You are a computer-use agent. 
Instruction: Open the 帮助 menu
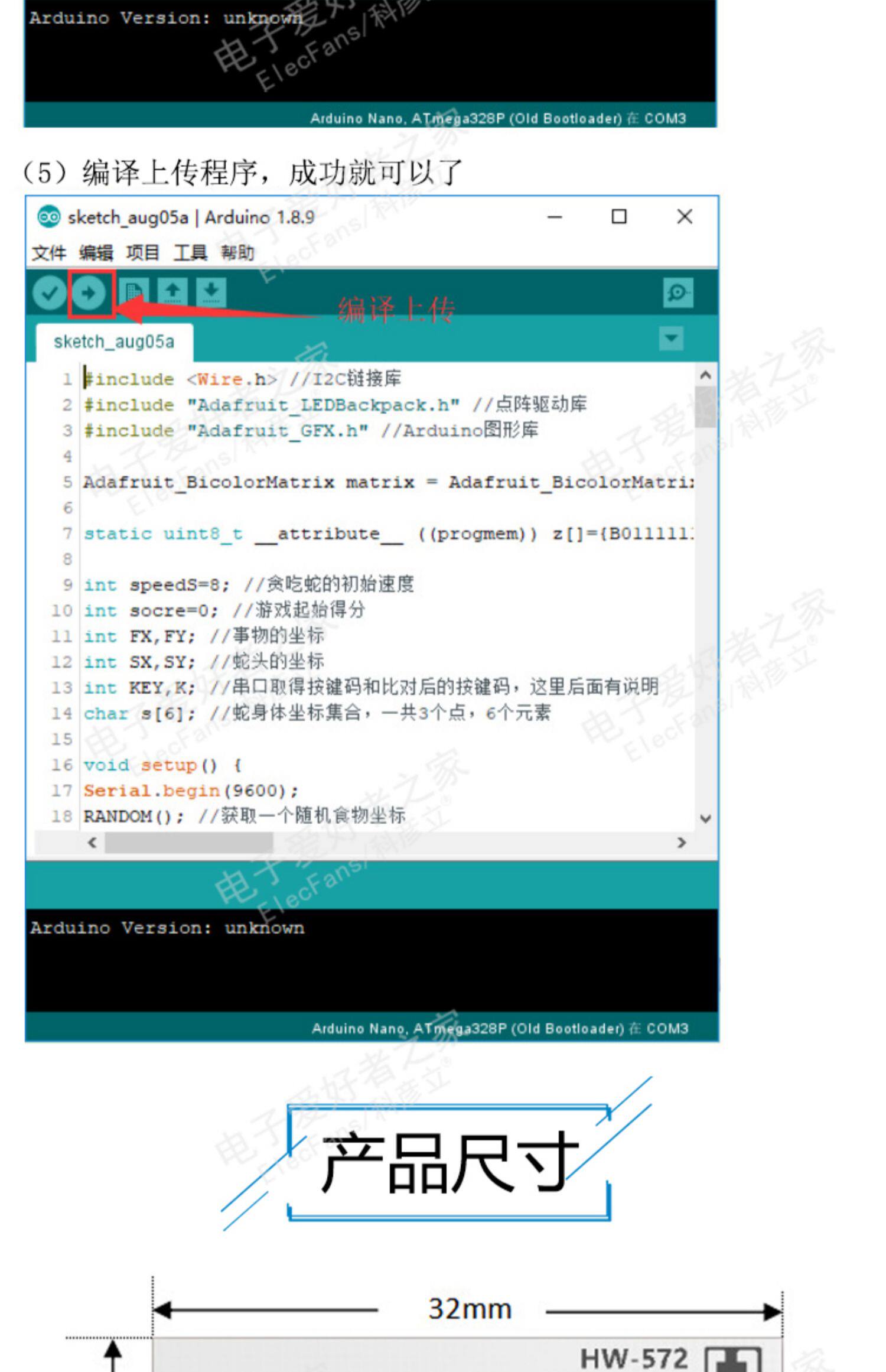point(237,253)
